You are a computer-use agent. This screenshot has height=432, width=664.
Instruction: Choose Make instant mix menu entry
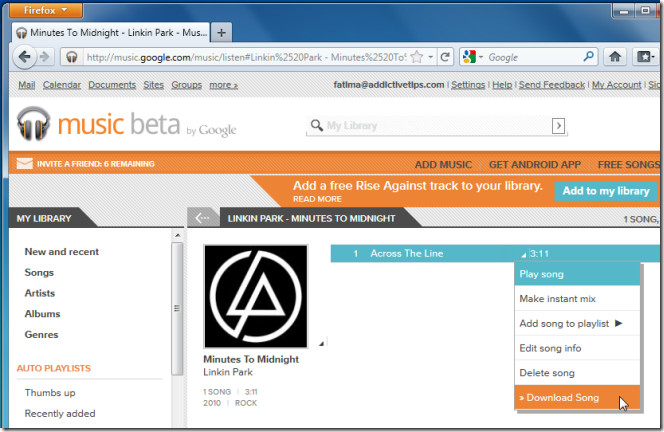pos(577,299)
